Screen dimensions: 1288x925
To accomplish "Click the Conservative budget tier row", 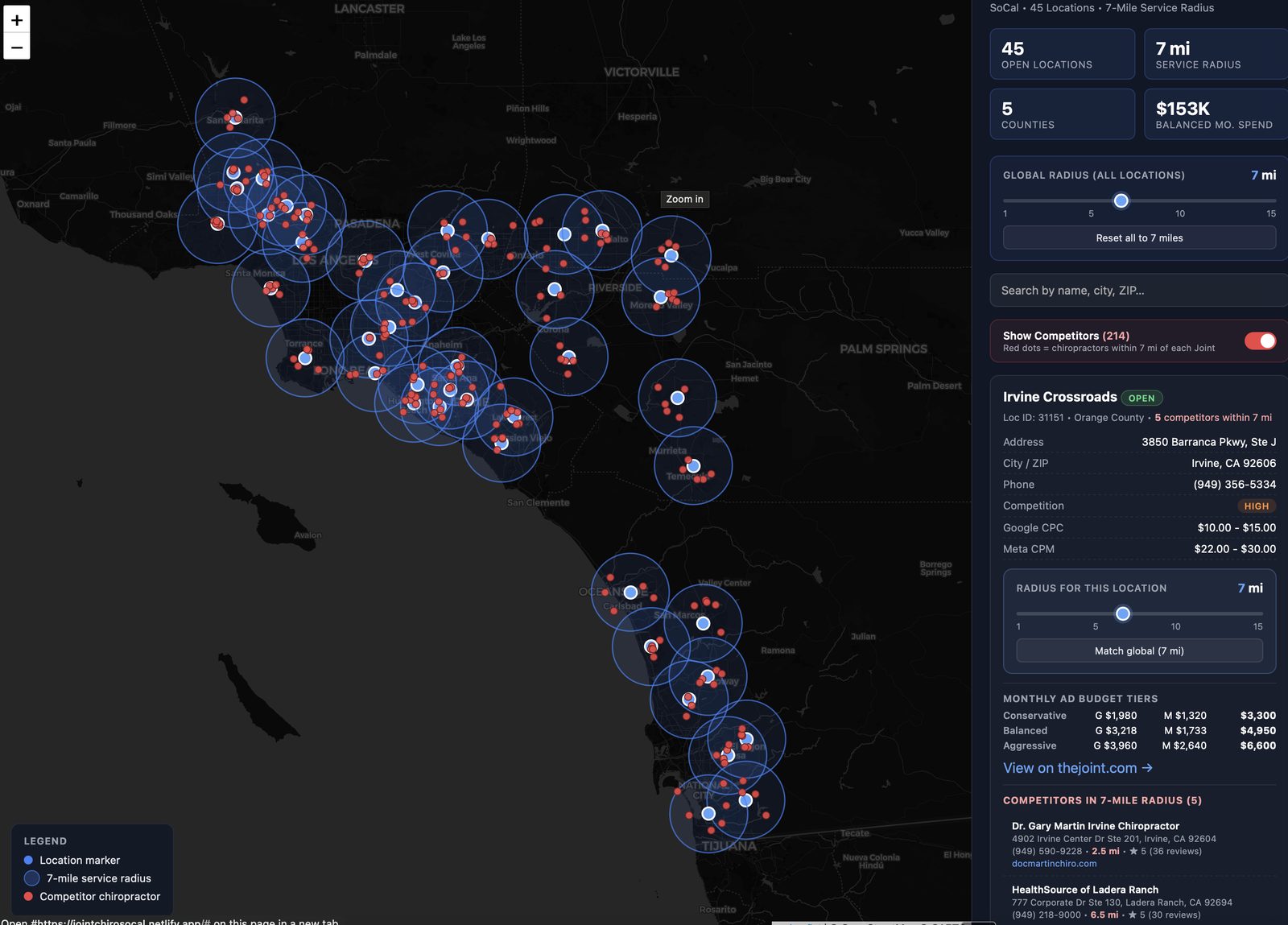I will coord(1139,716).
